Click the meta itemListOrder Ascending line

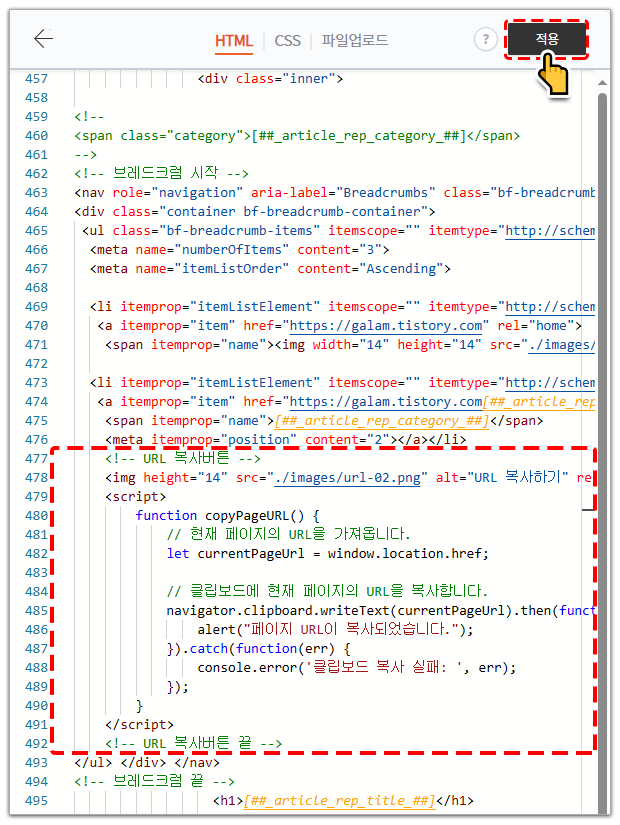tap(270, 269)
